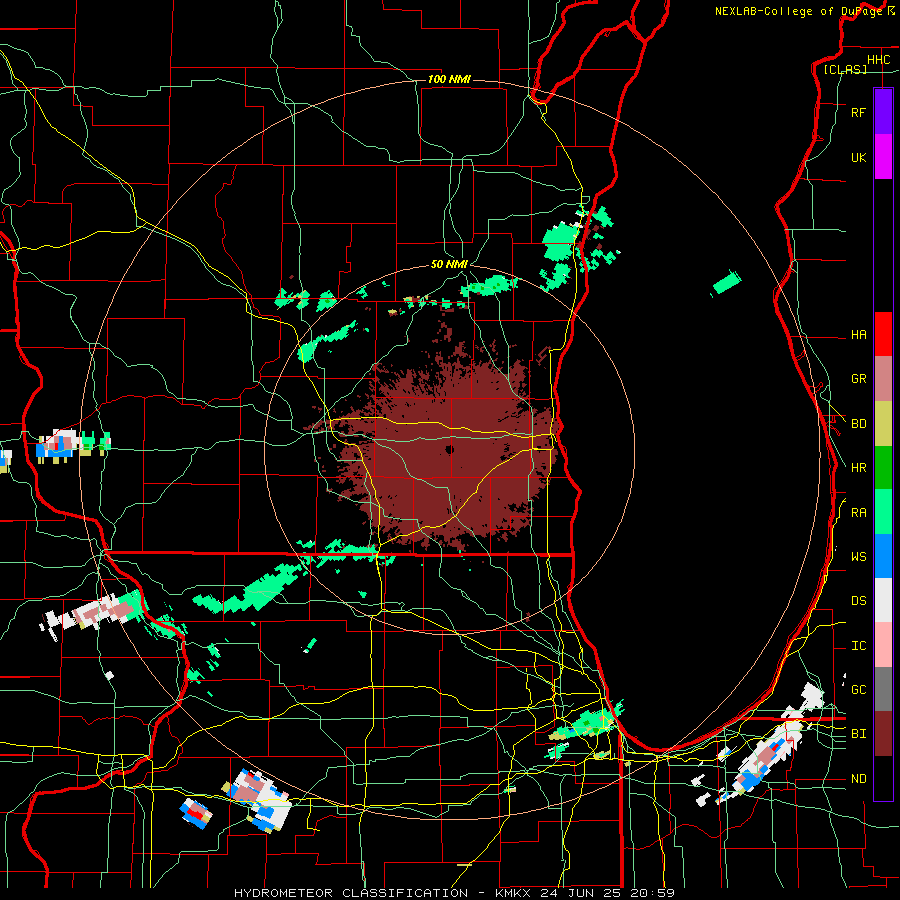Click the 'BD' legend label

tap(858, 424)
